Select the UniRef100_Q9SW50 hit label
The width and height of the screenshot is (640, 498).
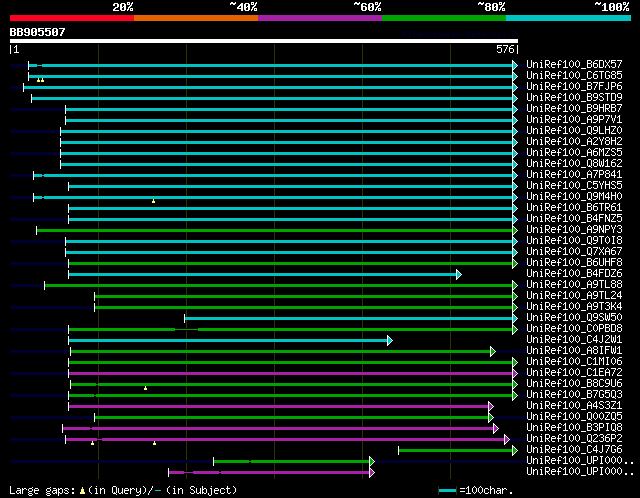click(x=574, y=317)
